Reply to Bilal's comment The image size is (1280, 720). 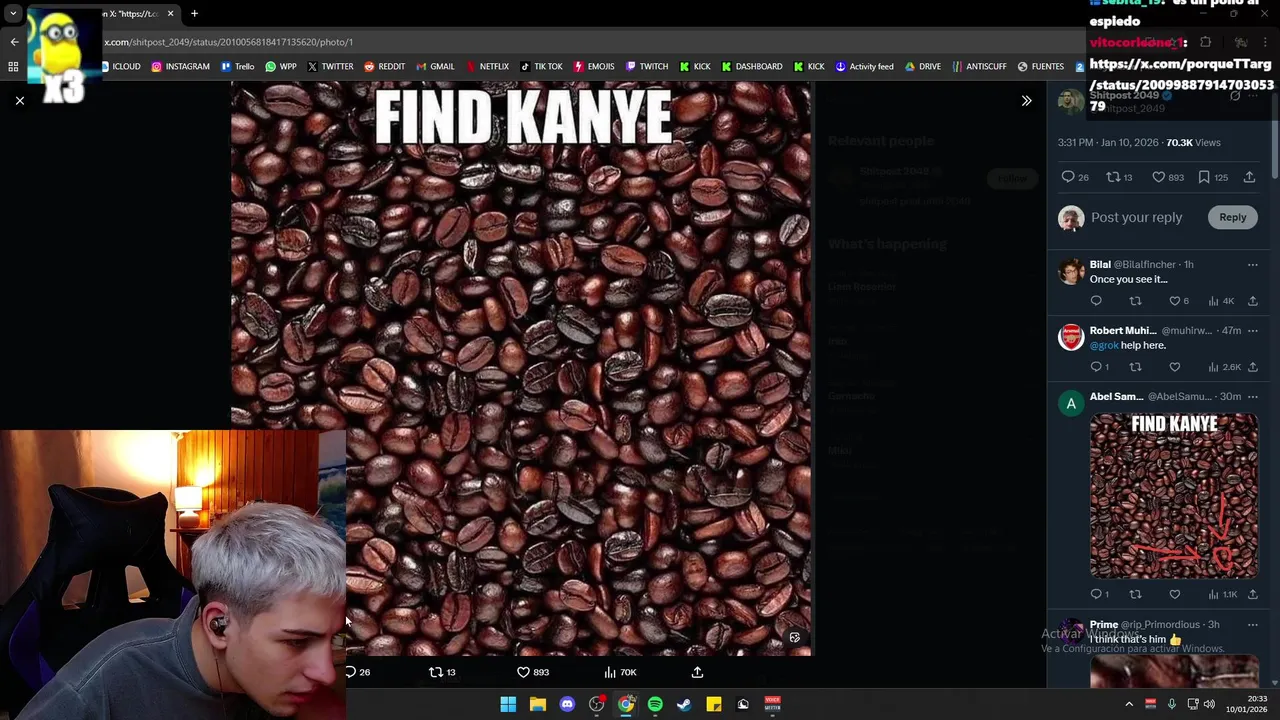1096,301
